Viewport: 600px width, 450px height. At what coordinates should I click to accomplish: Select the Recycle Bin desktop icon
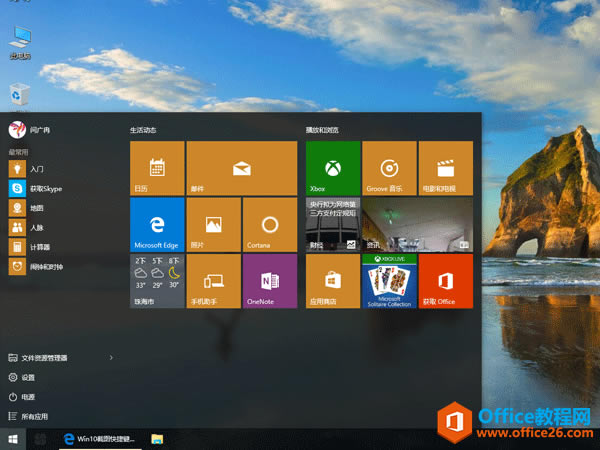coord(19,94)
